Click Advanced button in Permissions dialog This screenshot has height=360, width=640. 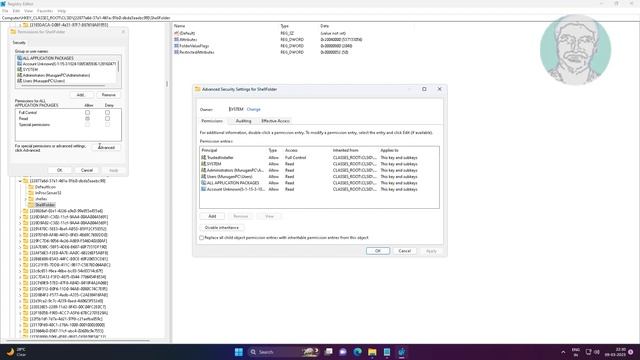pos(106,147)
